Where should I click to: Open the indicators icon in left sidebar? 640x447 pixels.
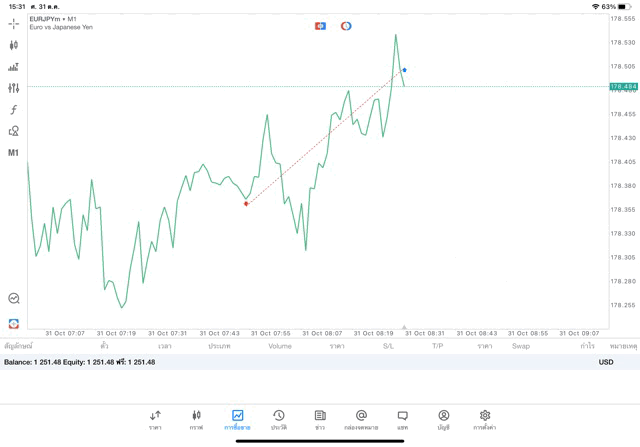(14, 67)
